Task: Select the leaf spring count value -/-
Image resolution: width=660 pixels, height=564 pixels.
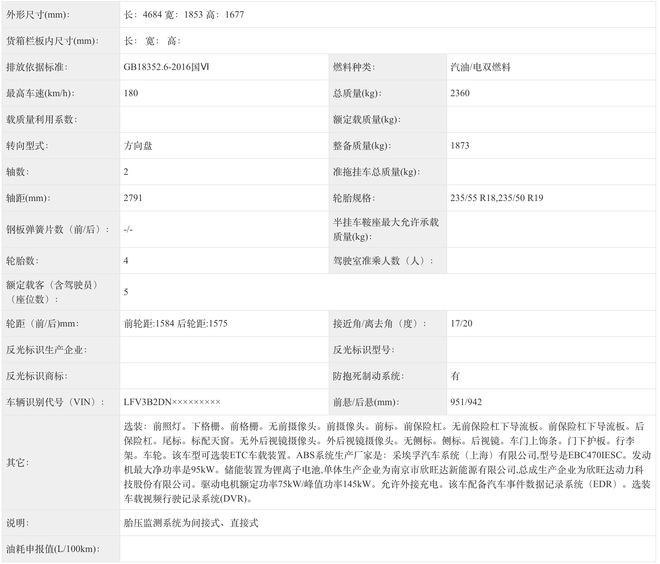Action: click(x=128, y=229)
